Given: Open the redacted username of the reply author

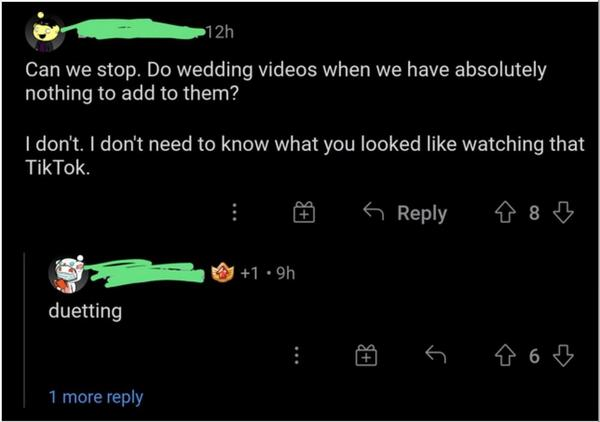Looking at the screenshot, I should pos(146,273).
